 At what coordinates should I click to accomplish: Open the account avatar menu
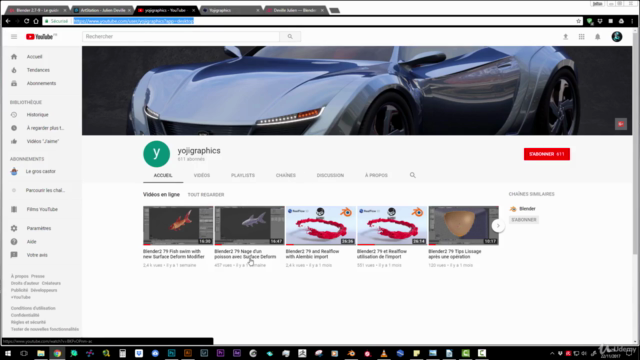(x=617, y=37)
